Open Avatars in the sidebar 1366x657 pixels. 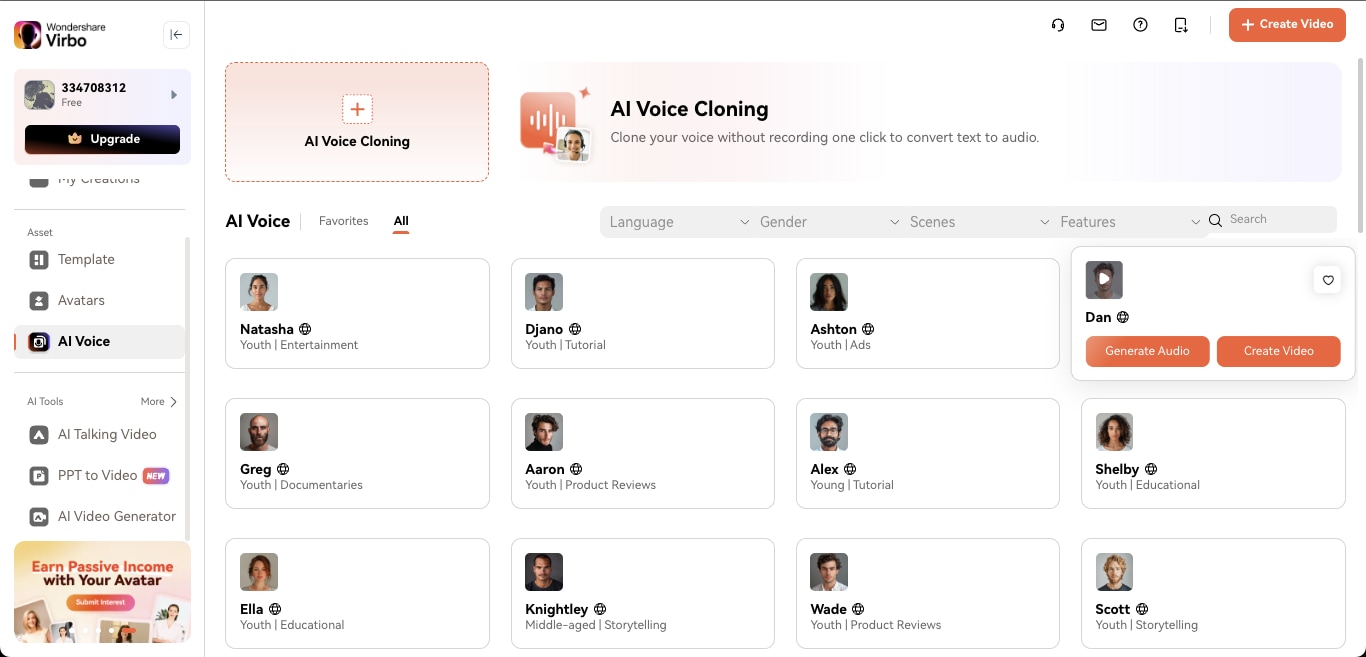[81, 300]
